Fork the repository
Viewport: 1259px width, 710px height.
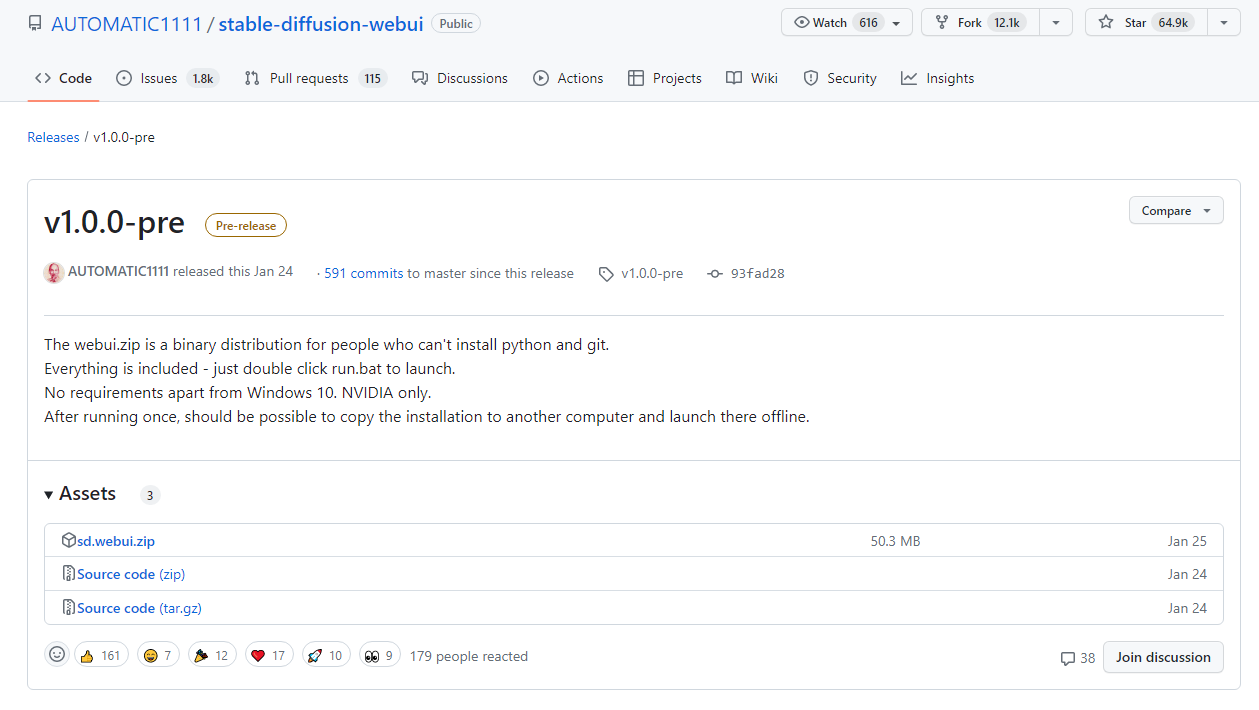coord(980,22)
